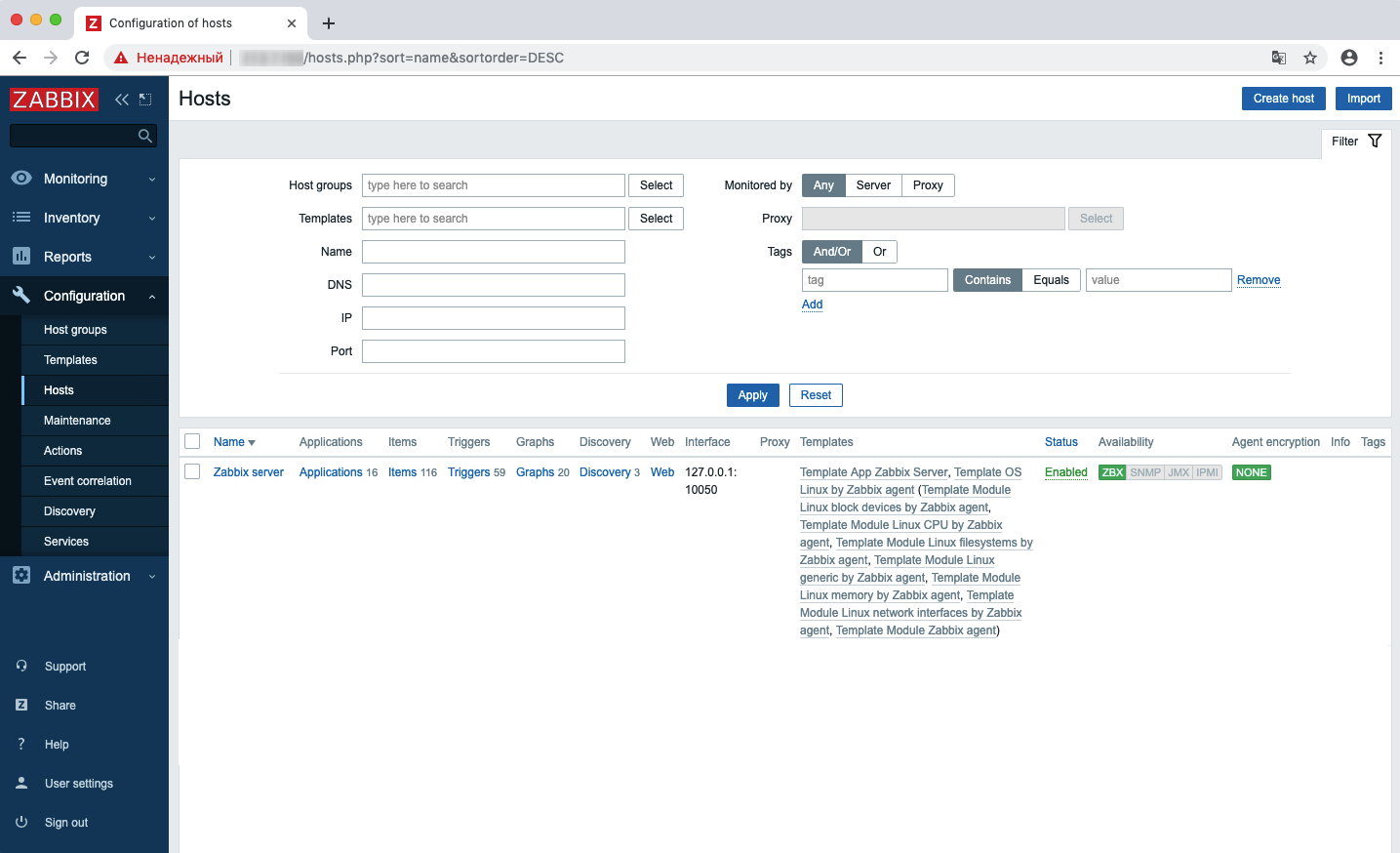Sort hosts by the Name column
The image size is (1400, 853).
[234, 442]
